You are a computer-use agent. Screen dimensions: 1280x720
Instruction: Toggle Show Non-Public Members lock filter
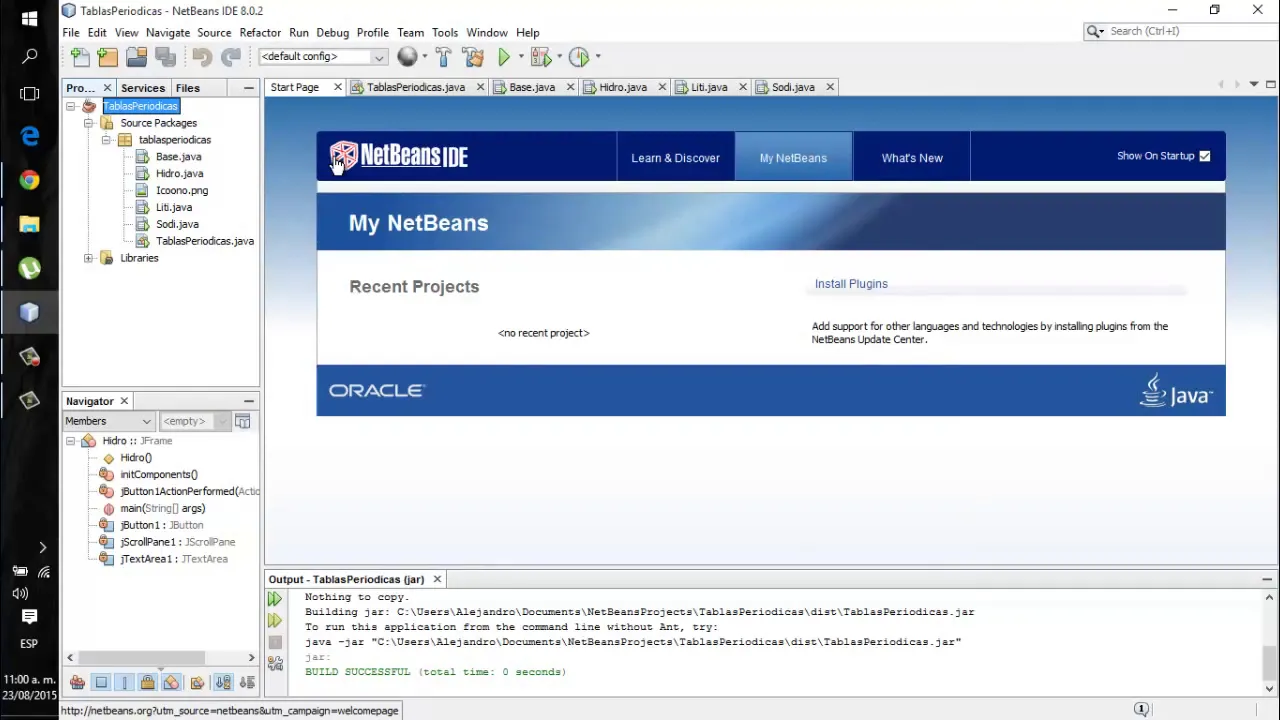[148, 683]
